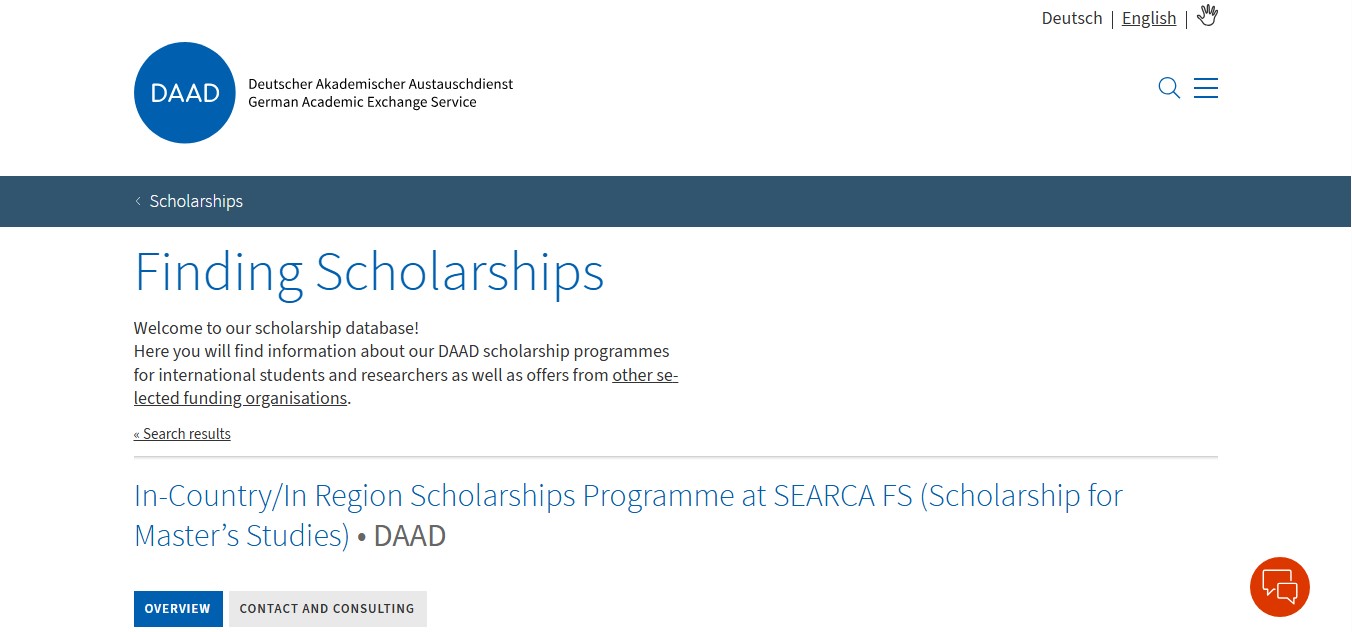Click the Deutscher Akademischer Austauschdienst text
Viewport: 1352px width, 632px height.
(x=380, y=84)
